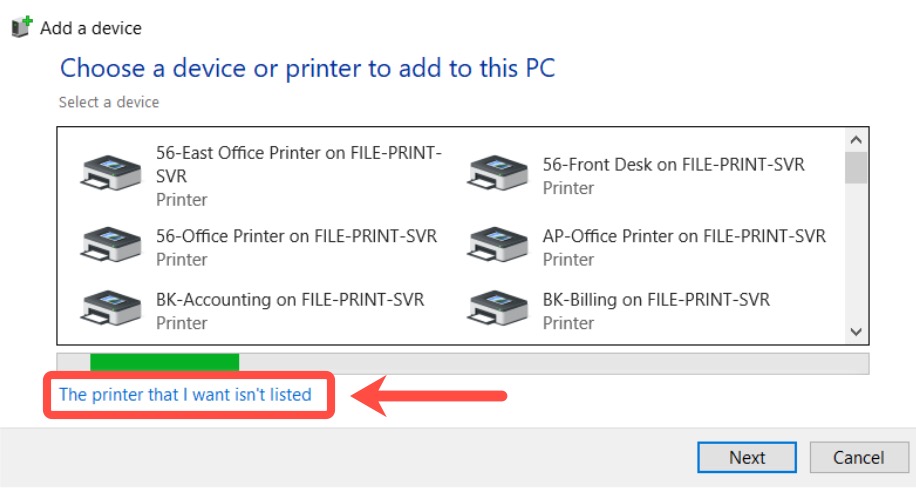Screen dimensions: 916x488
Task: Select the BK-Billing printer icon
Action: [497, 307]
